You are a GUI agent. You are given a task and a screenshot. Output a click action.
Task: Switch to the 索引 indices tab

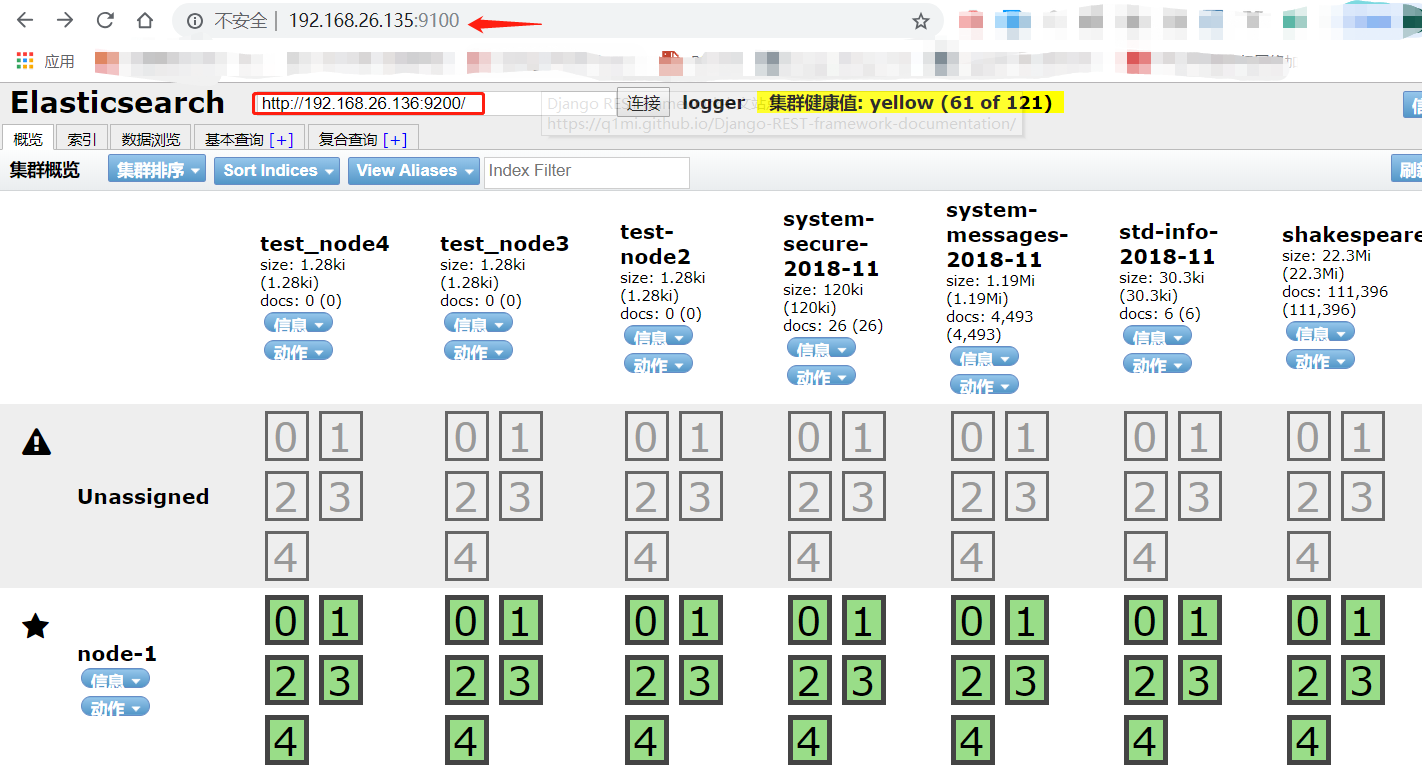pyautogui.click(x=82, y=139)
